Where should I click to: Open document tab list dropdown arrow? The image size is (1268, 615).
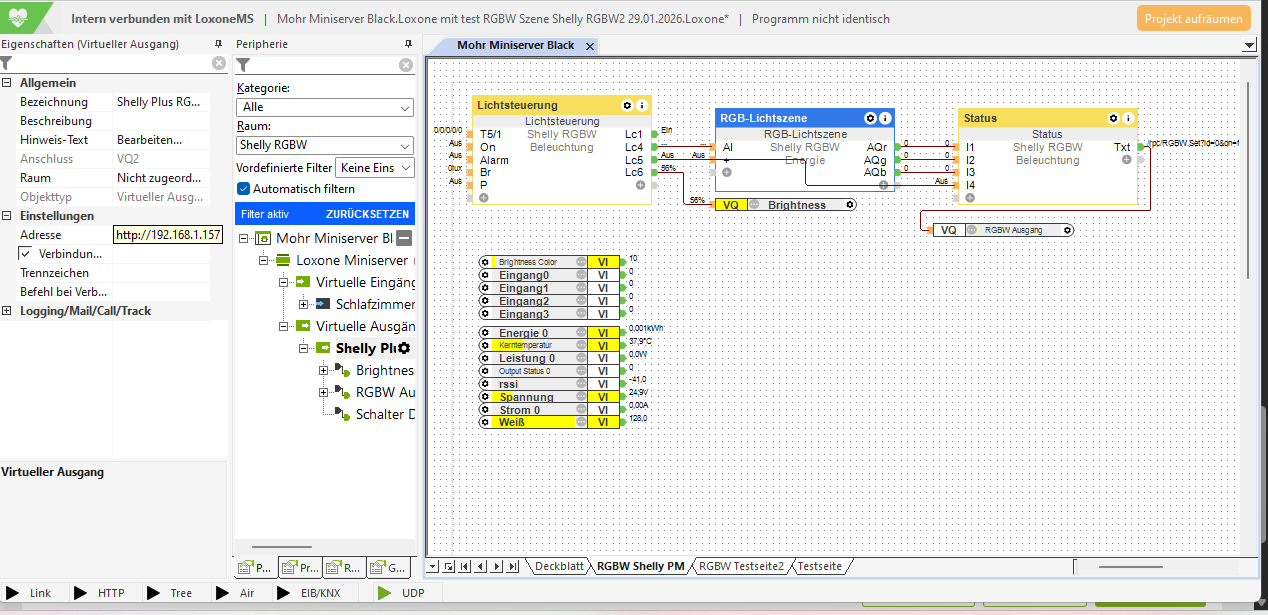1248,46
